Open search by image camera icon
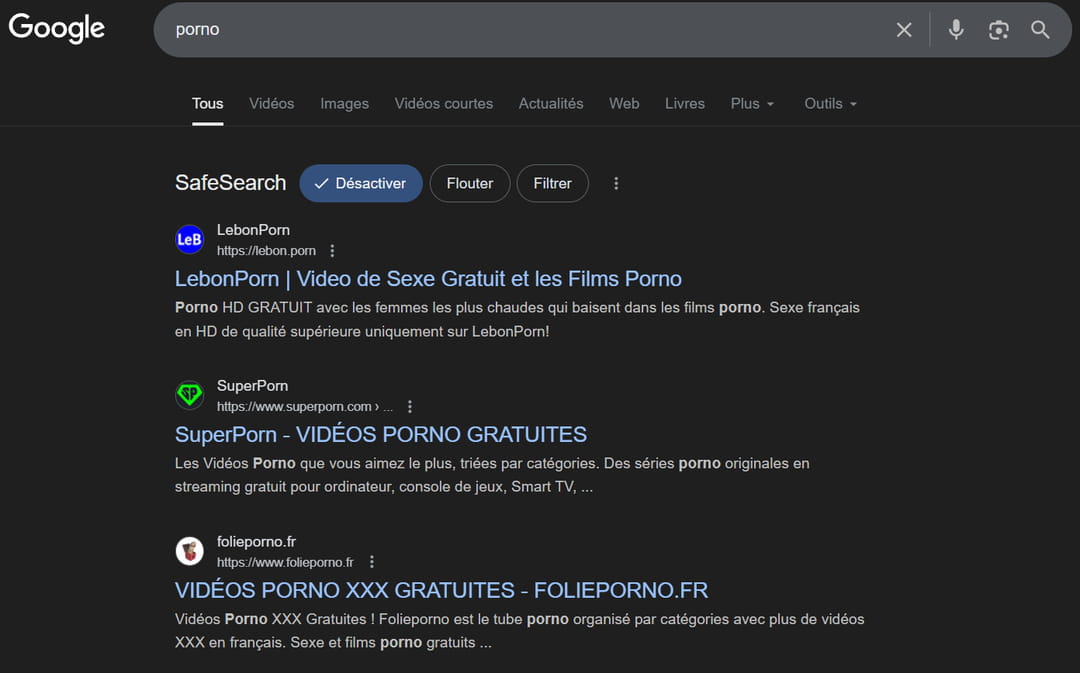The height and width of the screenshot is (673, 1080). 998,30
